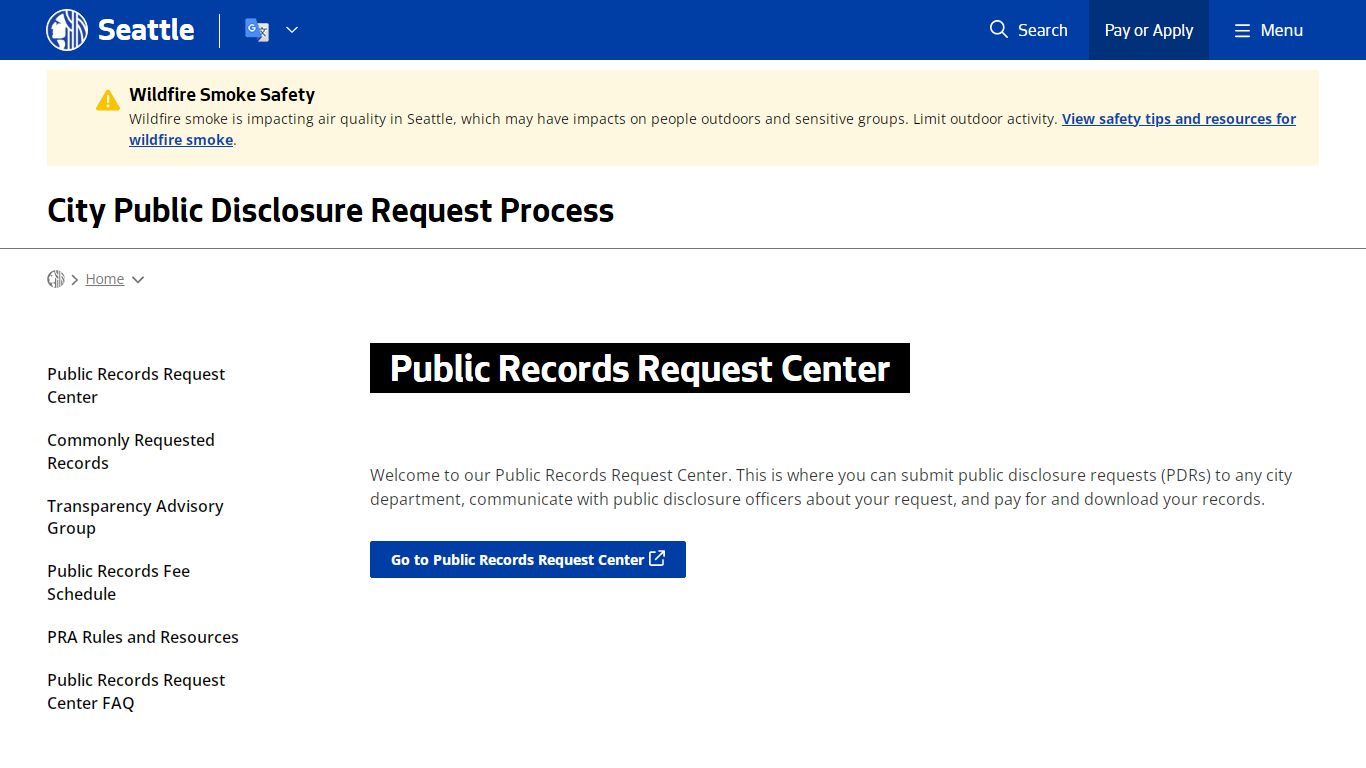Viewport: 1366px width, 768px height.
Task: Click the hamburger Menu icon
Action: pos(1242,31)
